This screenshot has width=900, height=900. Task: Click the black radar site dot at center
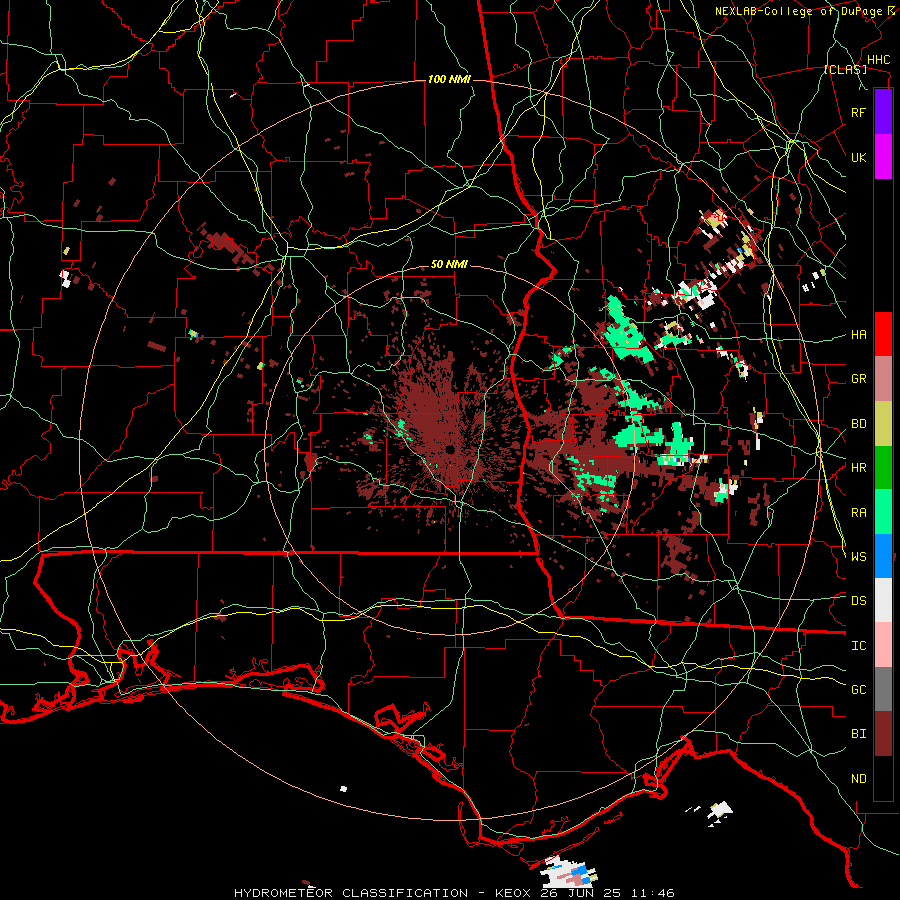pos(449,449)
